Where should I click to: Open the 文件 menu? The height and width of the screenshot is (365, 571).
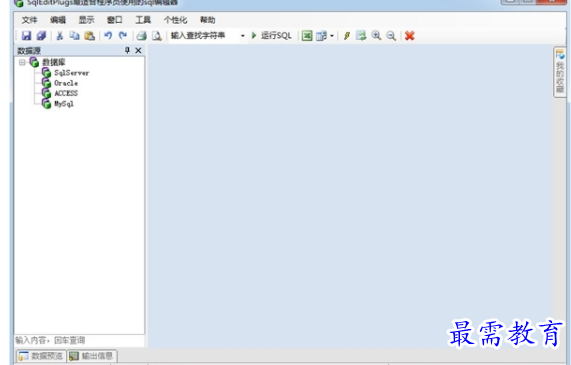pos(29,20)
